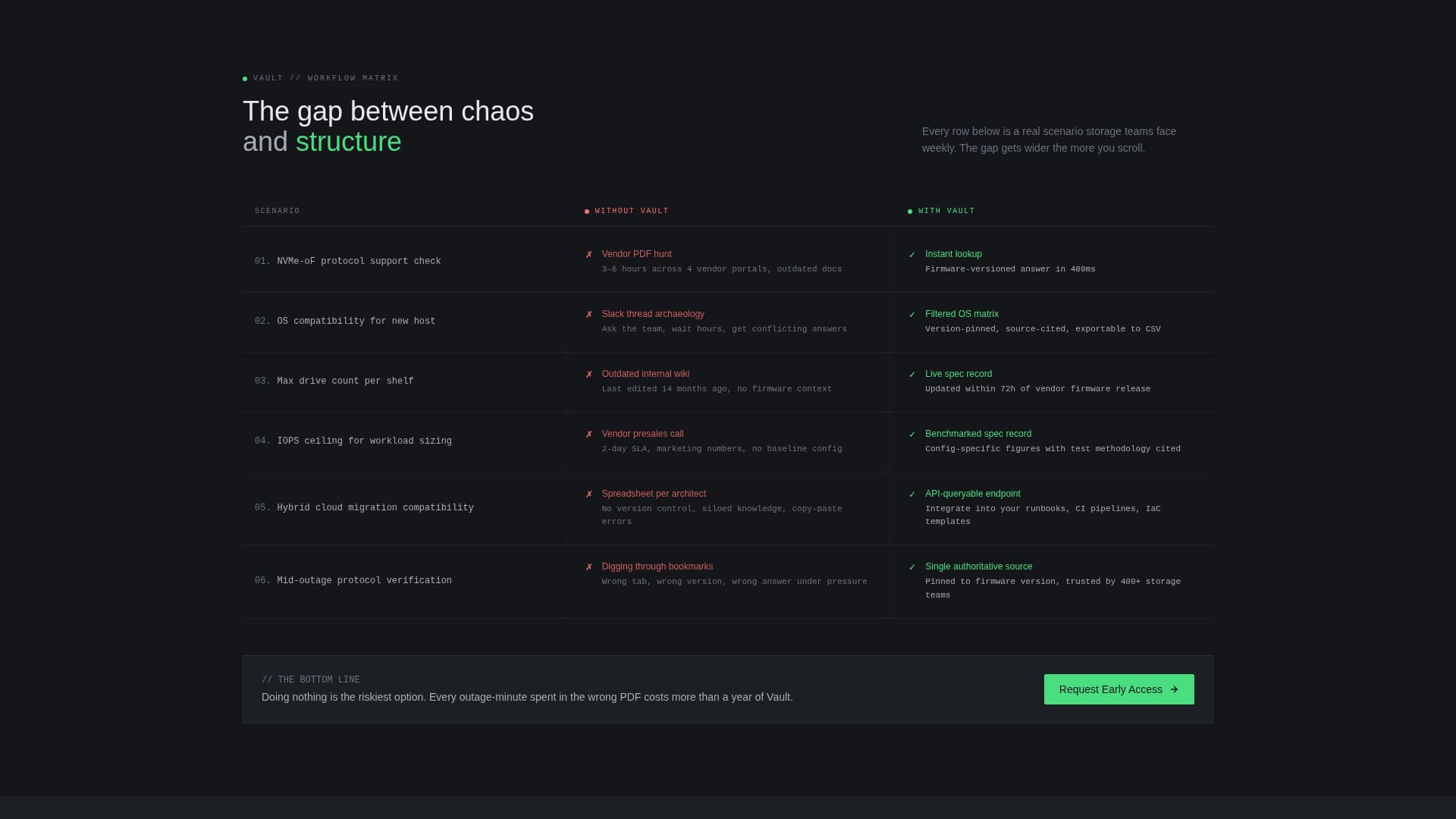1456x819 pixels.
Task: Click the Benchmarked spec record entry
Action: (x=978, y=434)
